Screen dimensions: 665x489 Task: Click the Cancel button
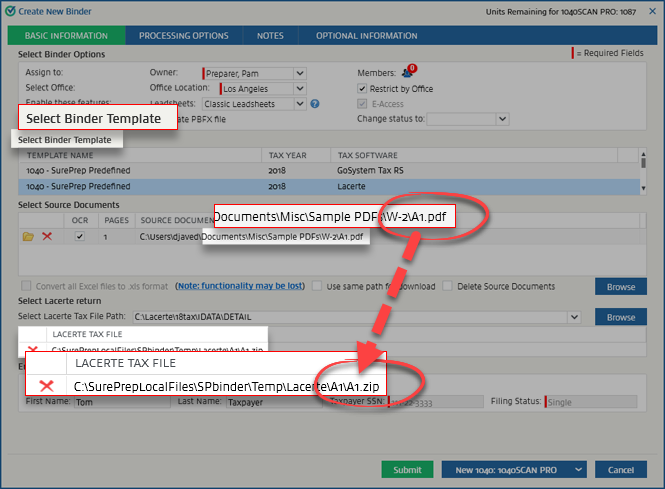(620, 470)
